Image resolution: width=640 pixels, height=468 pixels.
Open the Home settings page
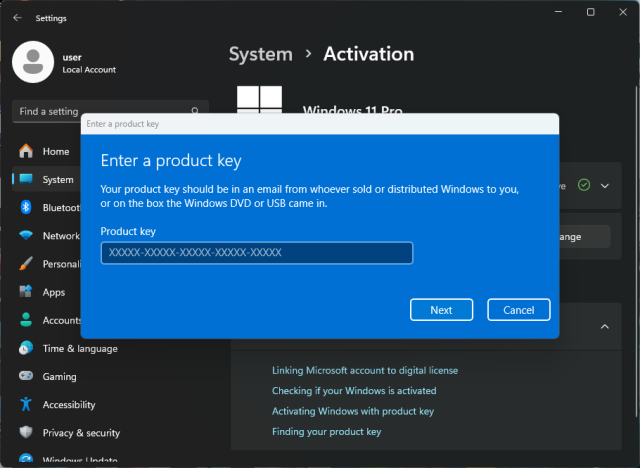point(47,151)
